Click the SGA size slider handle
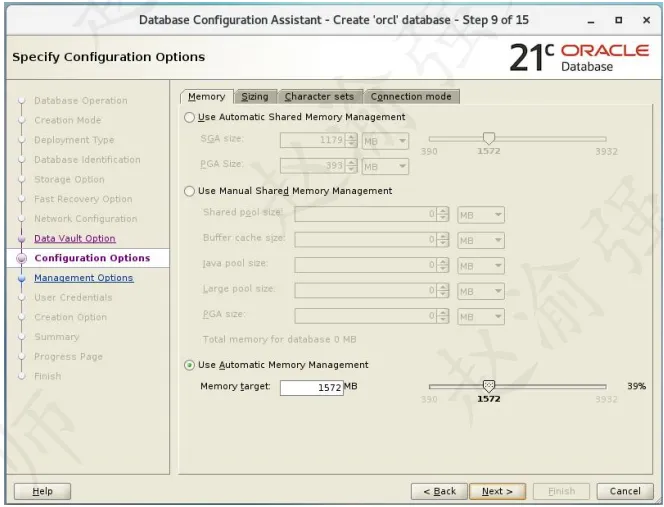 [x=489, y=138]
